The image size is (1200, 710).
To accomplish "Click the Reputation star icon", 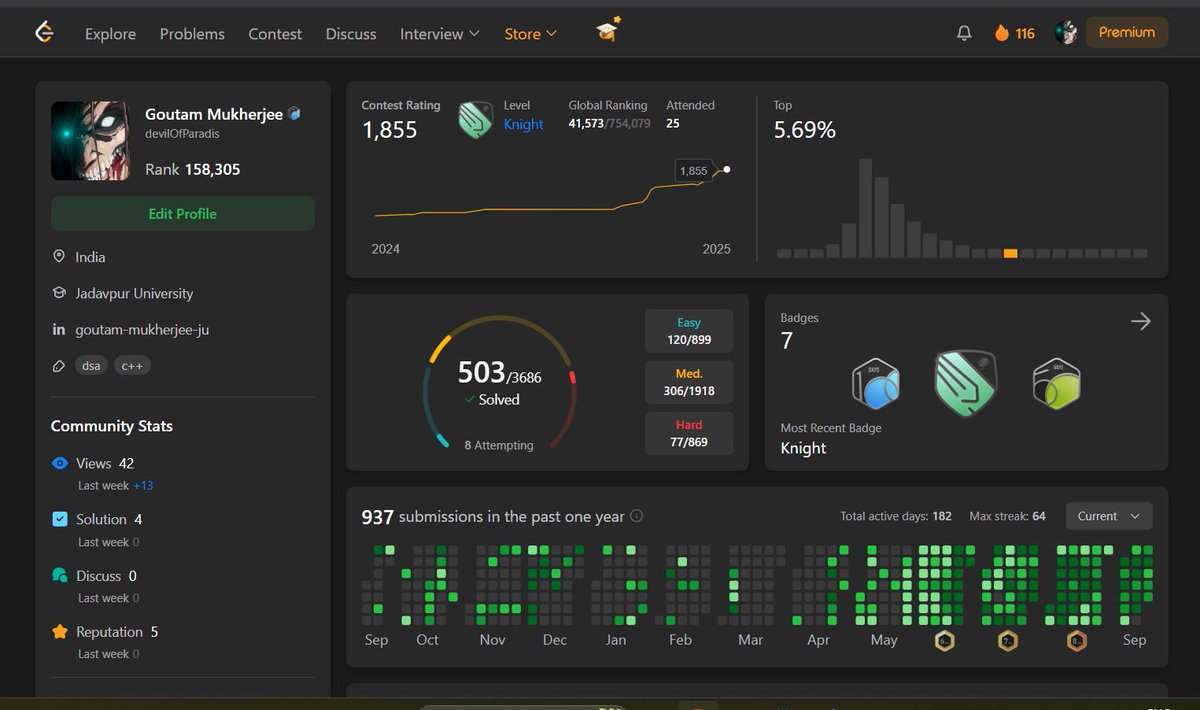I will coord(60,632).
